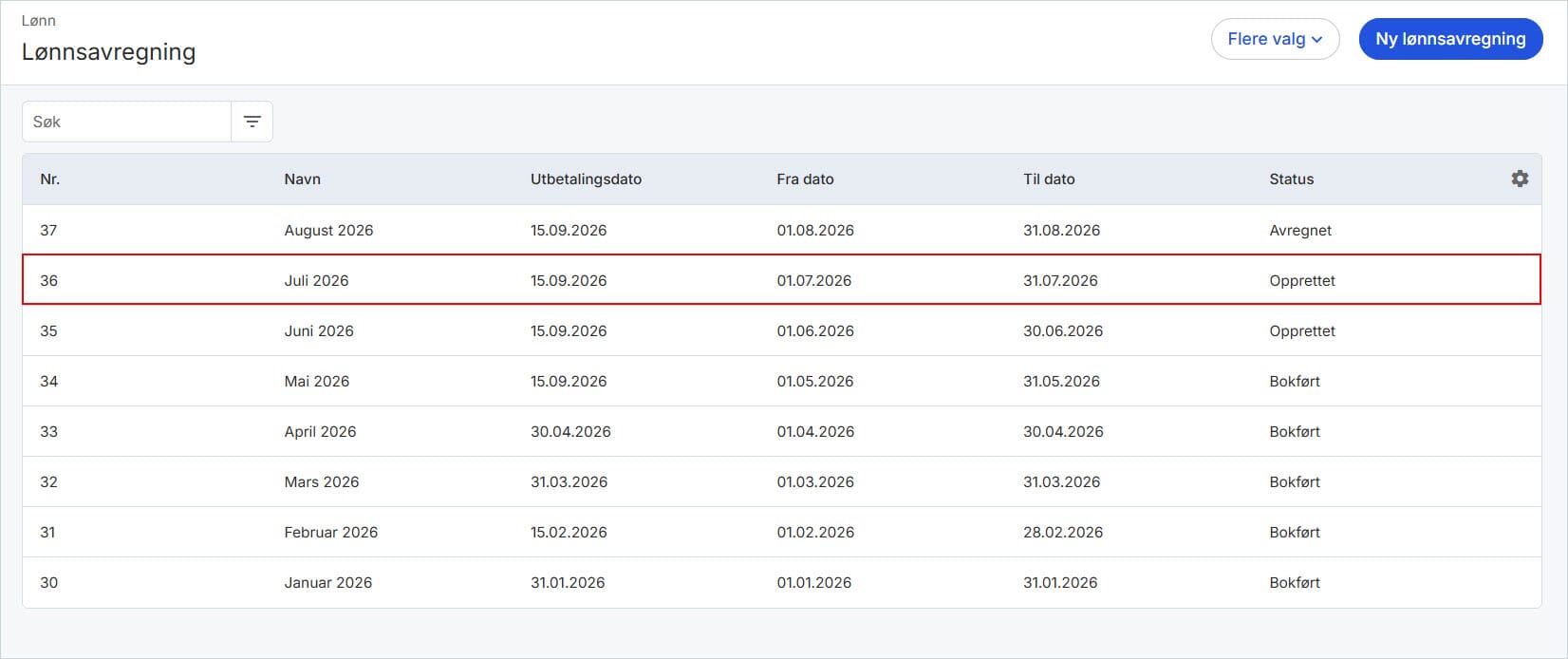
Task: Open the table settings gear icon
Action: (x=1520, y=179)
